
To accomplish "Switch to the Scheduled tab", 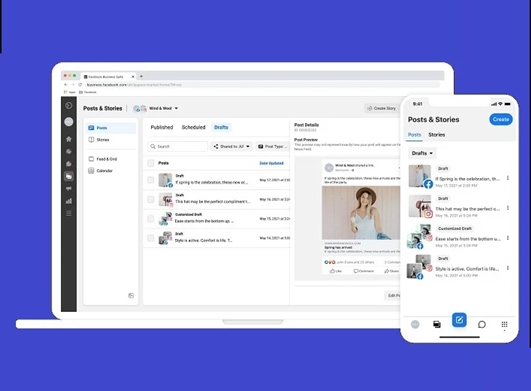I will [x=193, y=127].
